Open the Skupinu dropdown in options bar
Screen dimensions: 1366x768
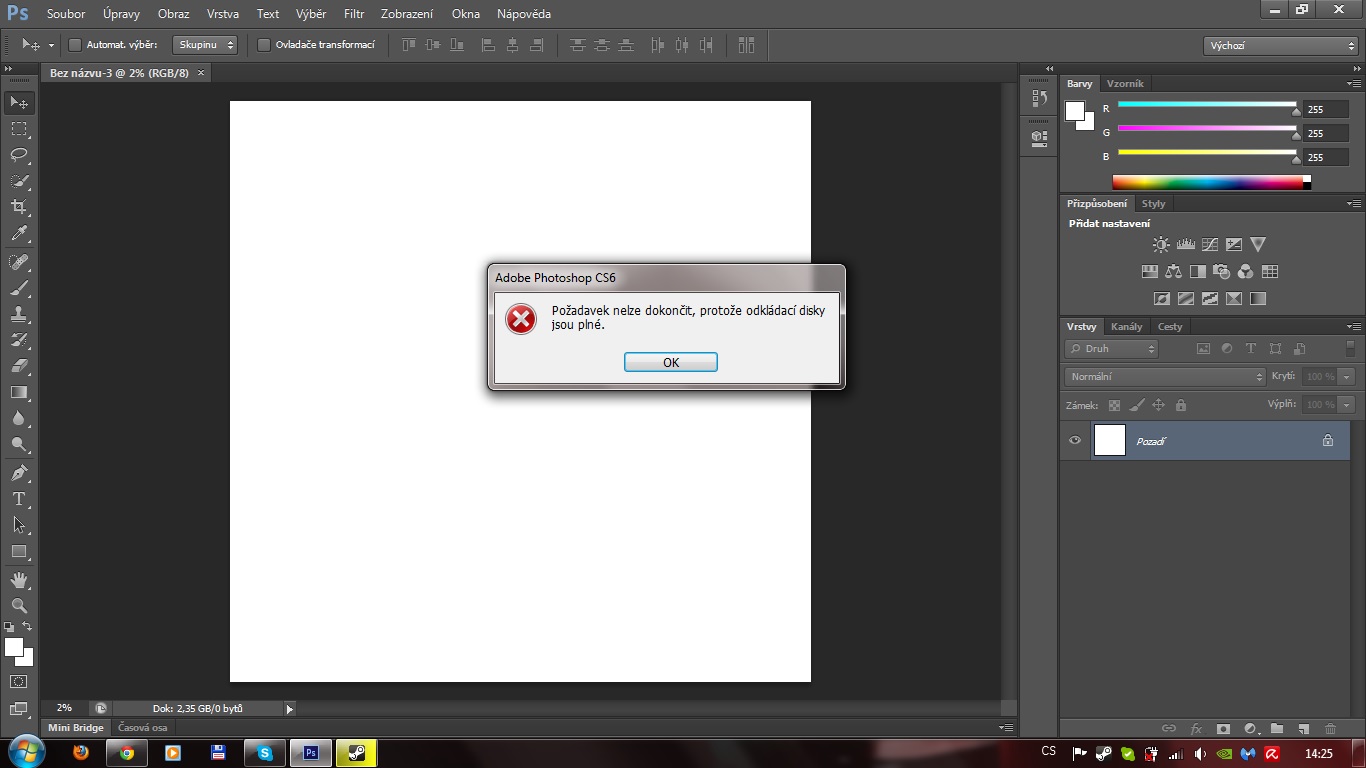pyautogui.click(x=205, y=45)
